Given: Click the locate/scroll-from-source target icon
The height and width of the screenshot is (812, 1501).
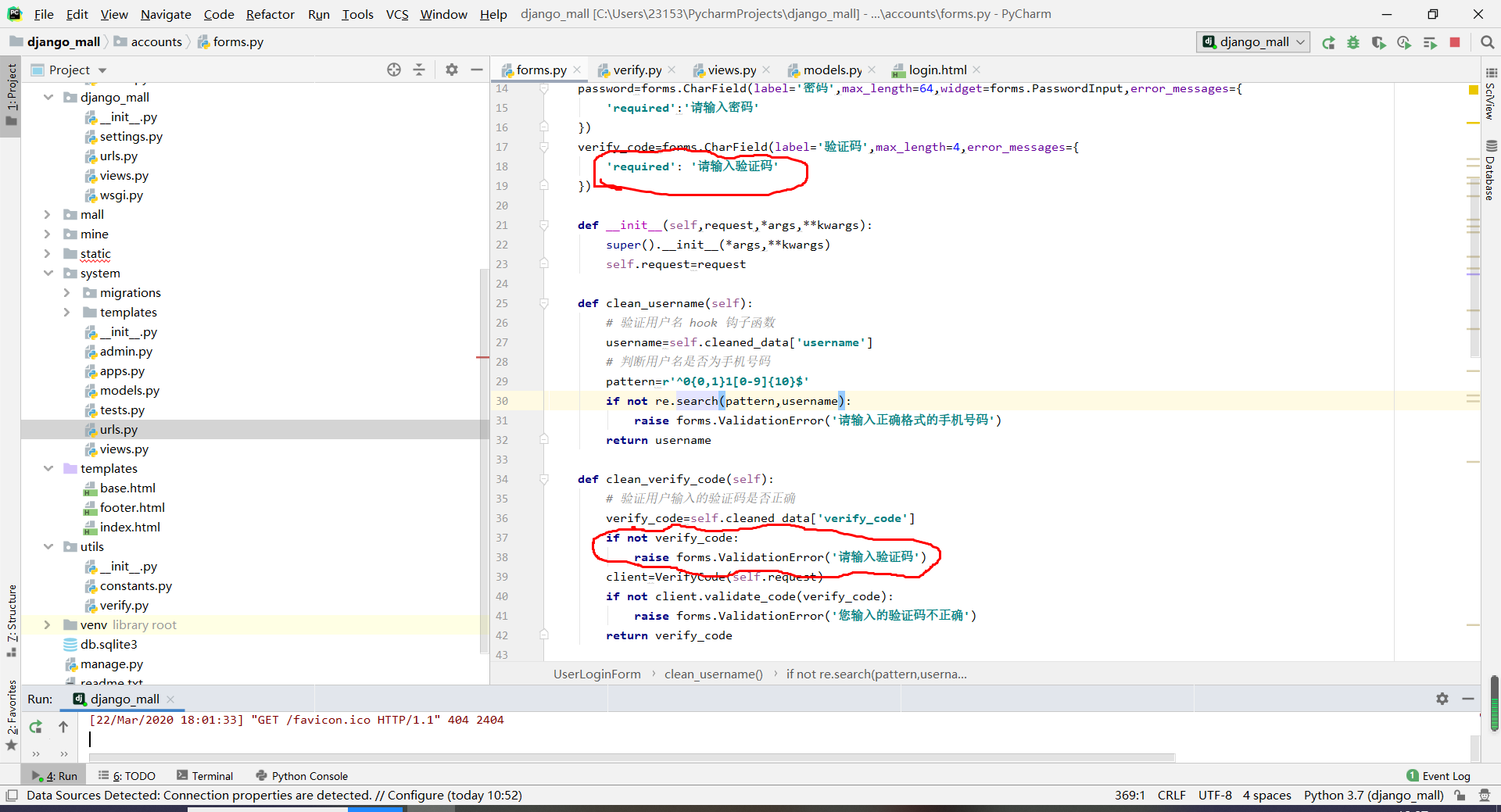Looking at the screenshot, I should point(394,70).
